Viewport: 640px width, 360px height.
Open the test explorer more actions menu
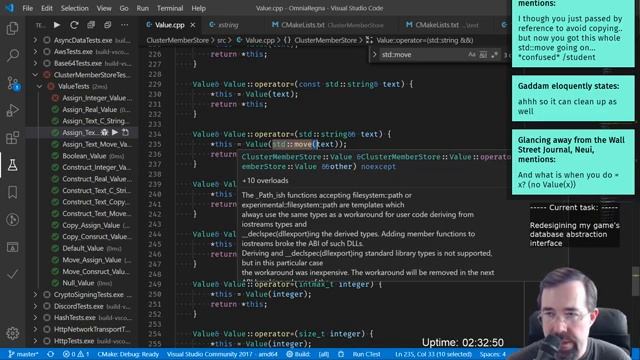point(124,25)
